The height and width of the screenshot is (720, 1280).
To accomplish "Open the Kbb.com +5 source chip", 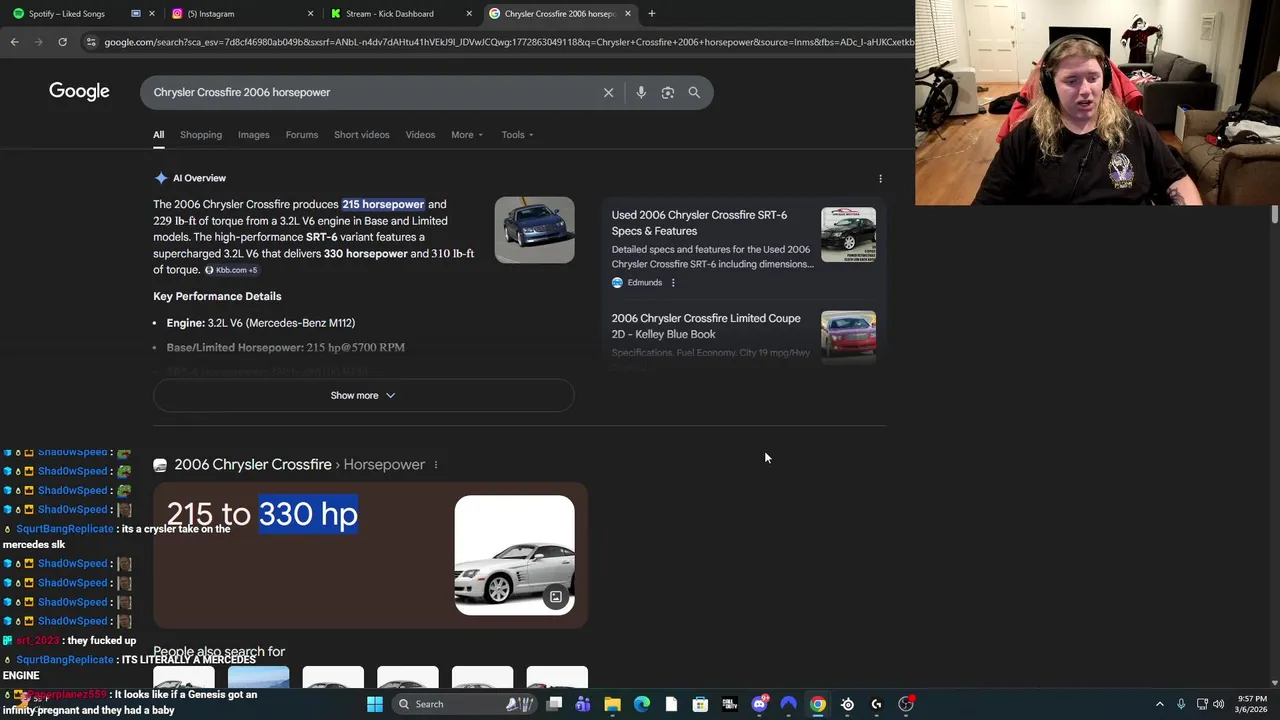I will pos(231,270).
